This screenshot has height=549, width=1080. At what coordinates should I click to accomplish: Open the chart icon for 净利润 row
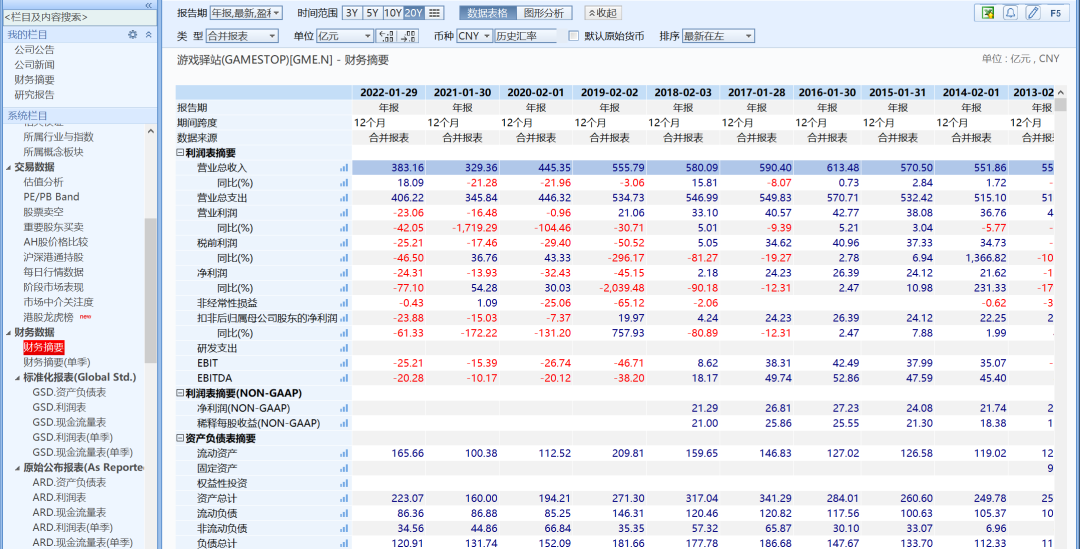(x=344, y=273)
